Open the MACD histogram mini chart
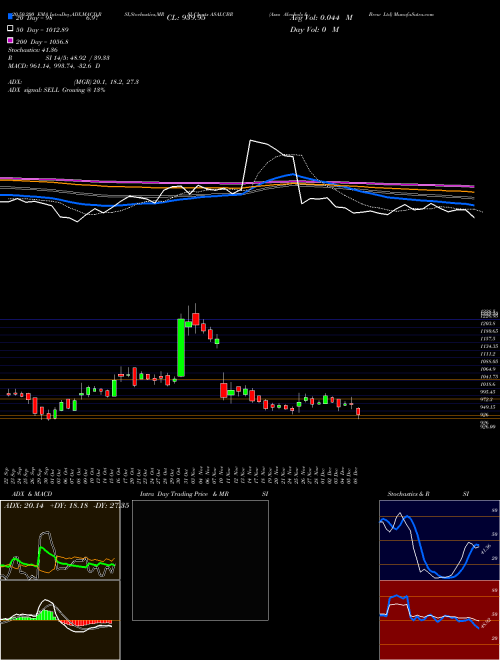The image size is (500, 660). point(60,620)
